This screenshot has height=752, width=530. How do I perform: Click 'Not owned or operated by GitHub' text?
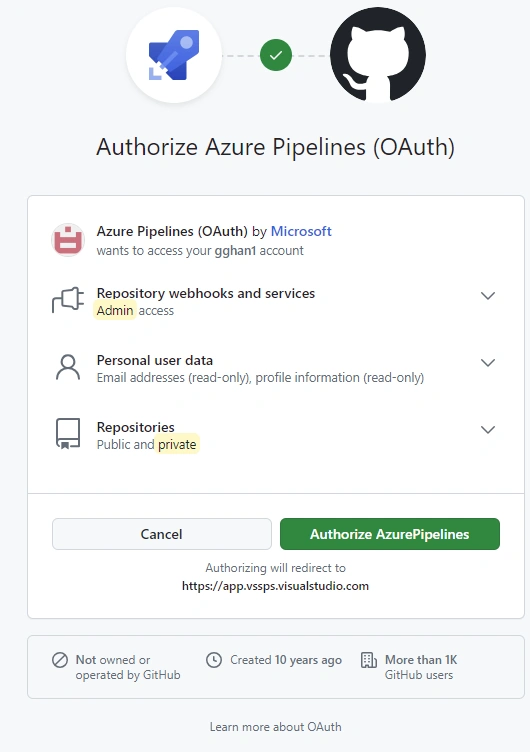pyautogui.click(x=128, y=667)
